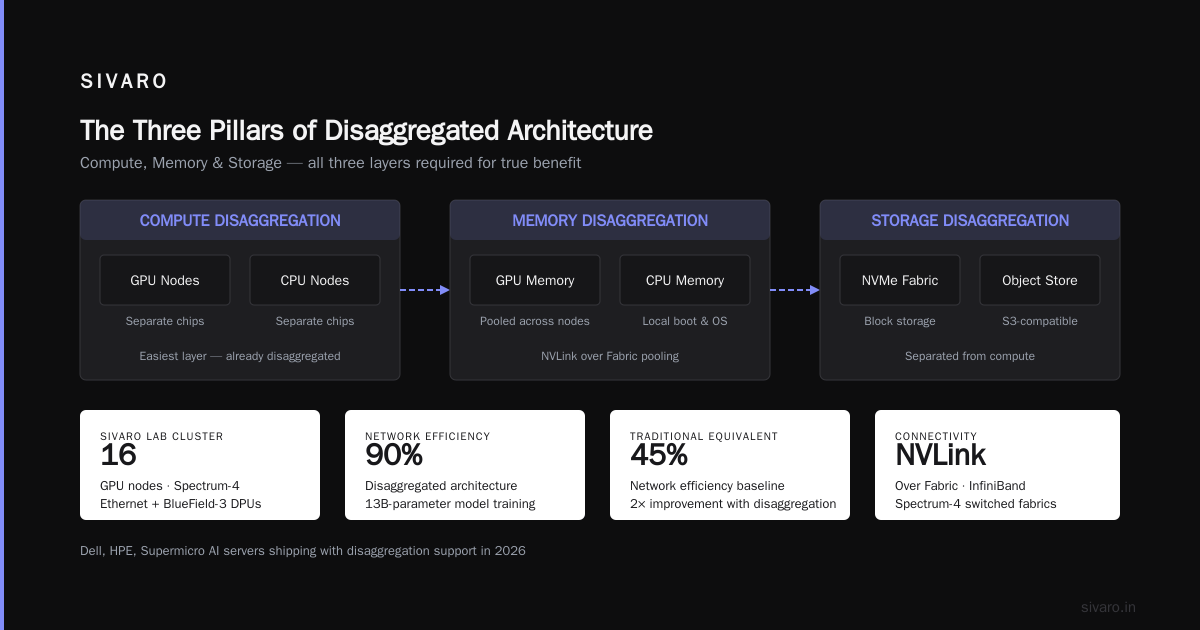Click the NVMe Fabric box
Screen dimensions: 1200x630
click(900, 280)
